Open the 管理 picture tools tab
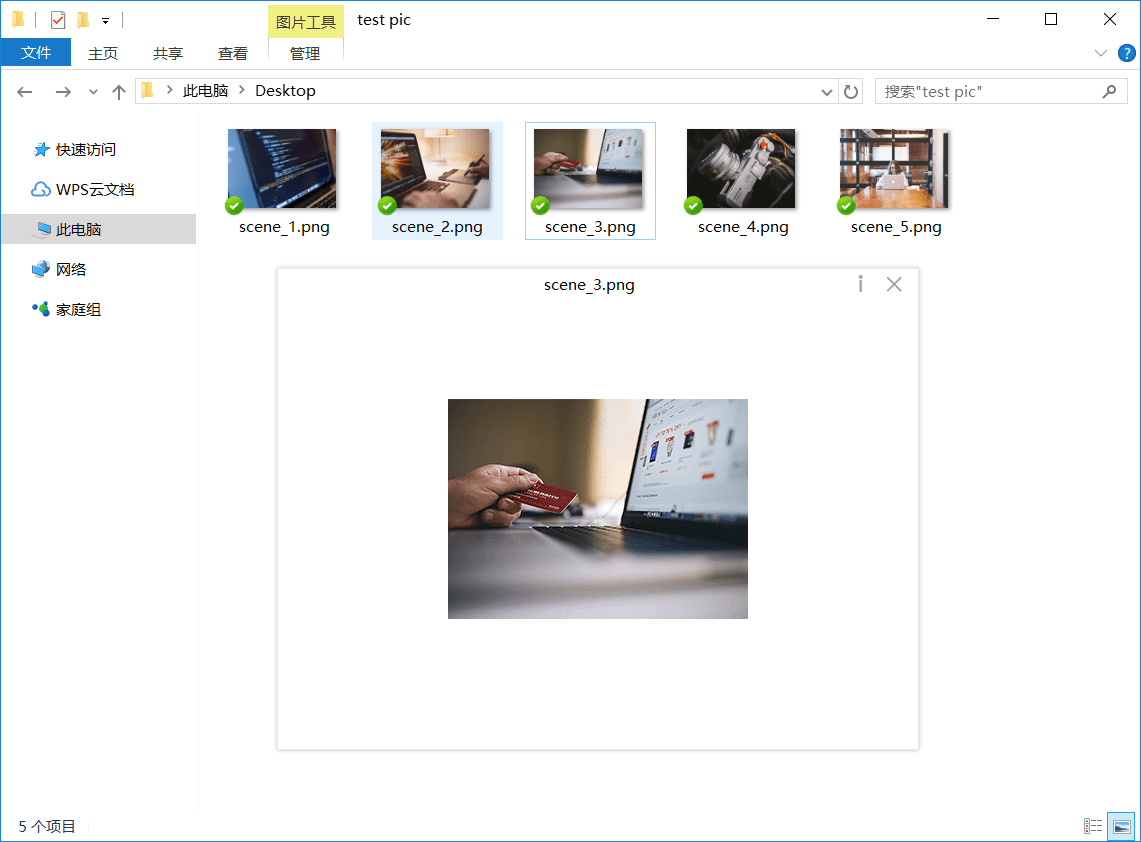 tap(305, 53)
